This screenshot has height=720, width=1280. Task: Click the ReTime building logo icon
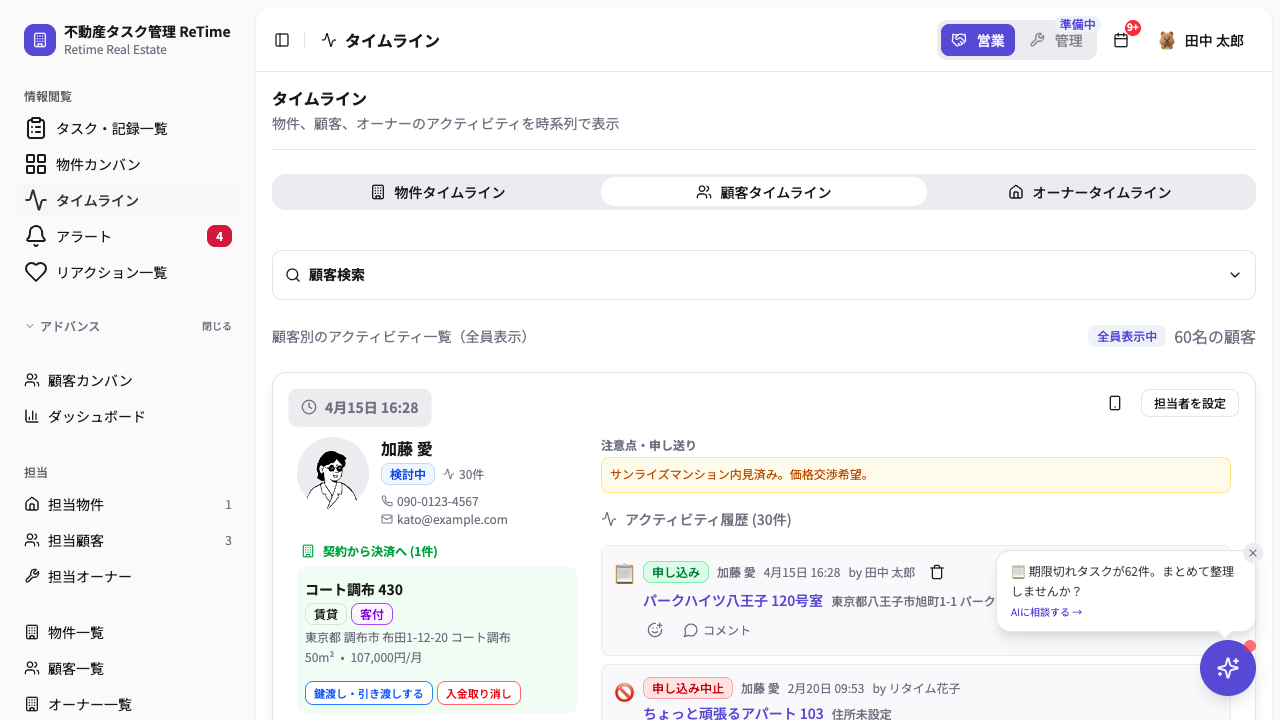(40, 40)
